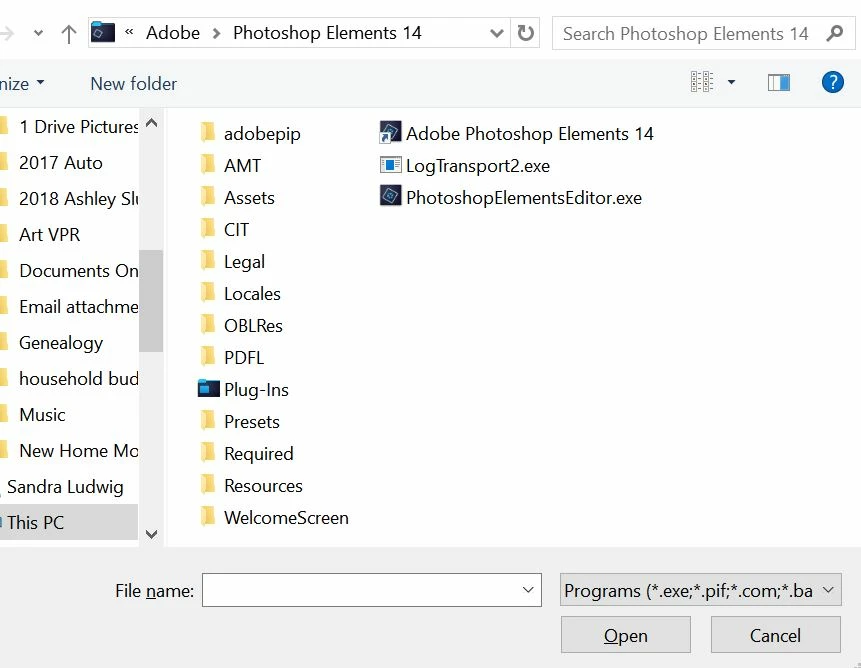861x668 pixels.
Task: Click in File name text field
Action: [x=360, y=590]
